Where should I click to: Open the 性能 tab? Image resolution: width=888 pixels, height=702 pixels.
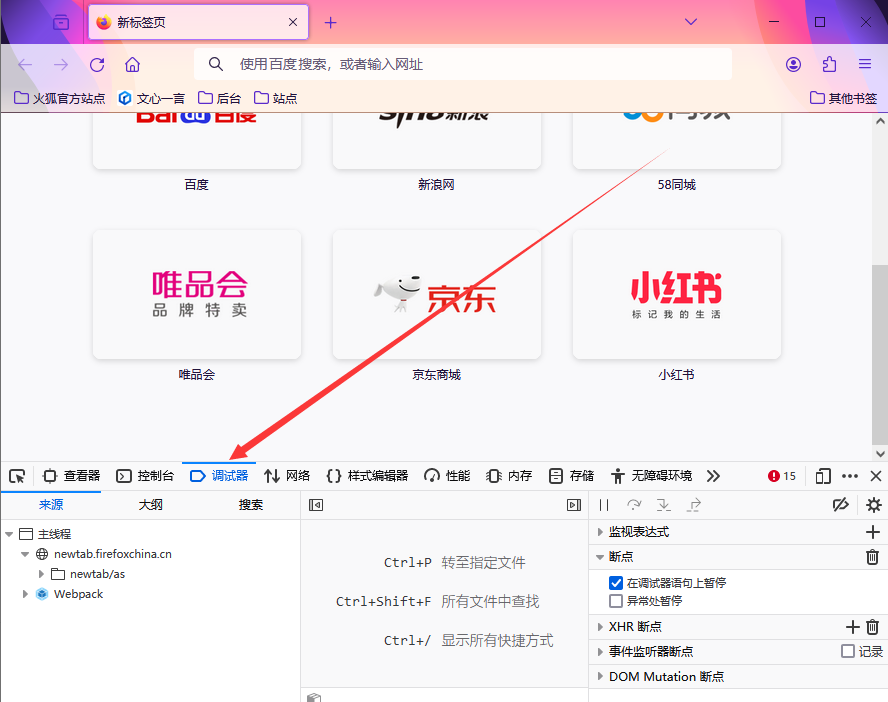(447, 476)
